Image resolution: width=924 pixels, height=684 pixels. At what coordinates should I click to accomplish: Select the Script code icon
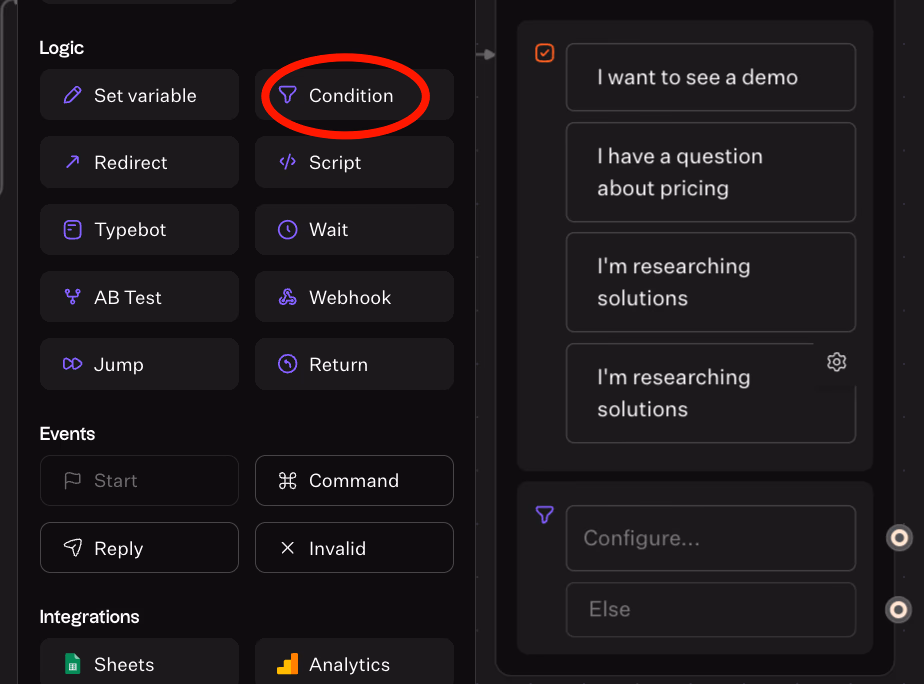[288, 163]
